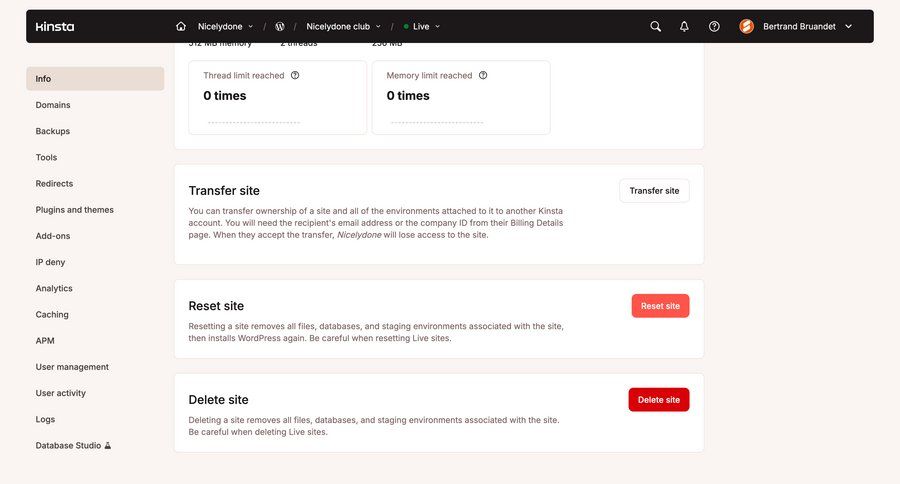Expand the Nicelydone company dropdown
Screen dimensions: 900x484
225,27
